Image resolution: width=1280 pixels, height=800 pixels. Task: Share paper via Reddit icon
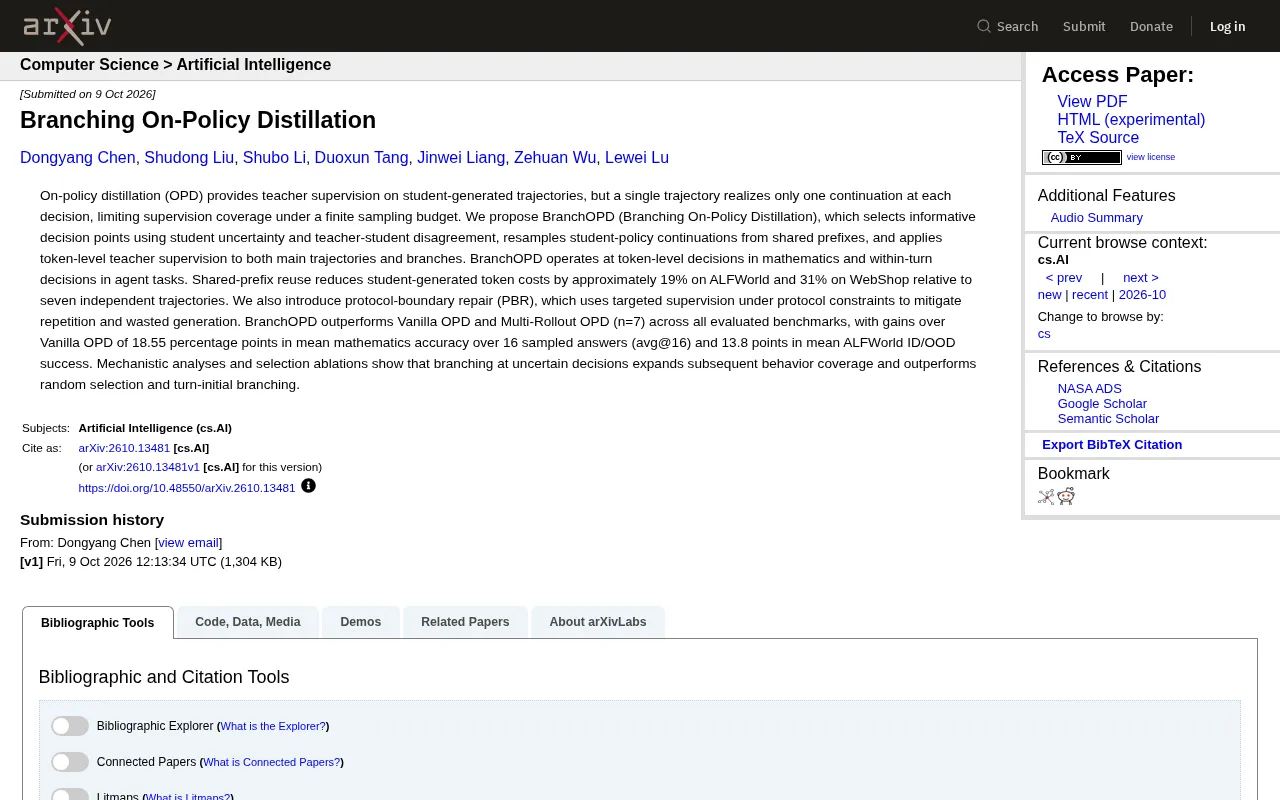click(x=1066, y=496)
